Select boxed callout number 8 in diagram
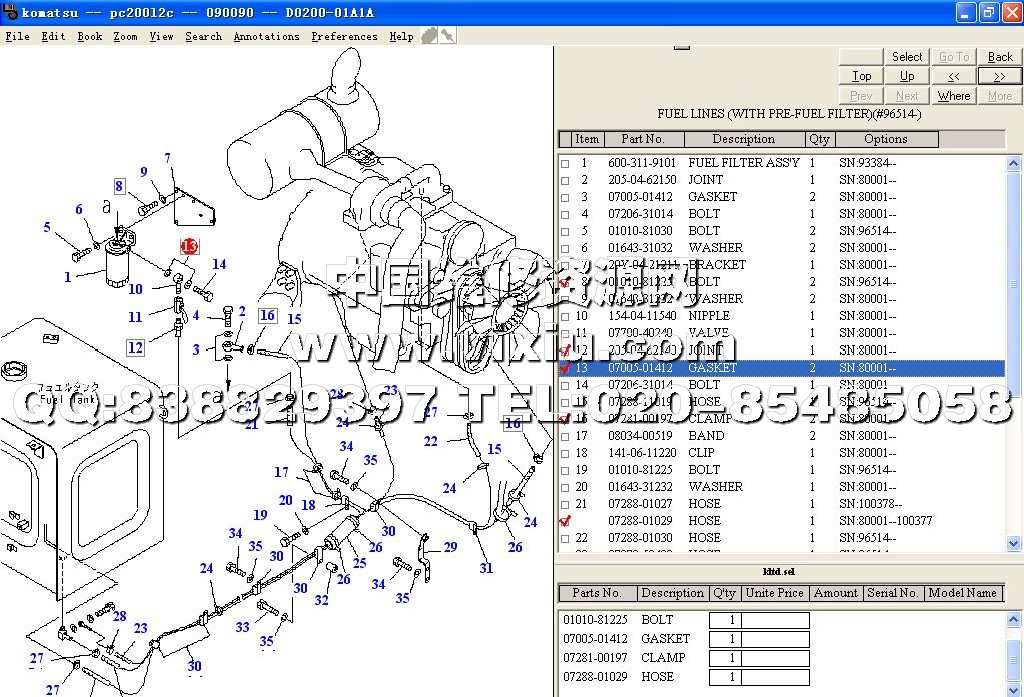1024x697 pixels. tap(119, 186)
